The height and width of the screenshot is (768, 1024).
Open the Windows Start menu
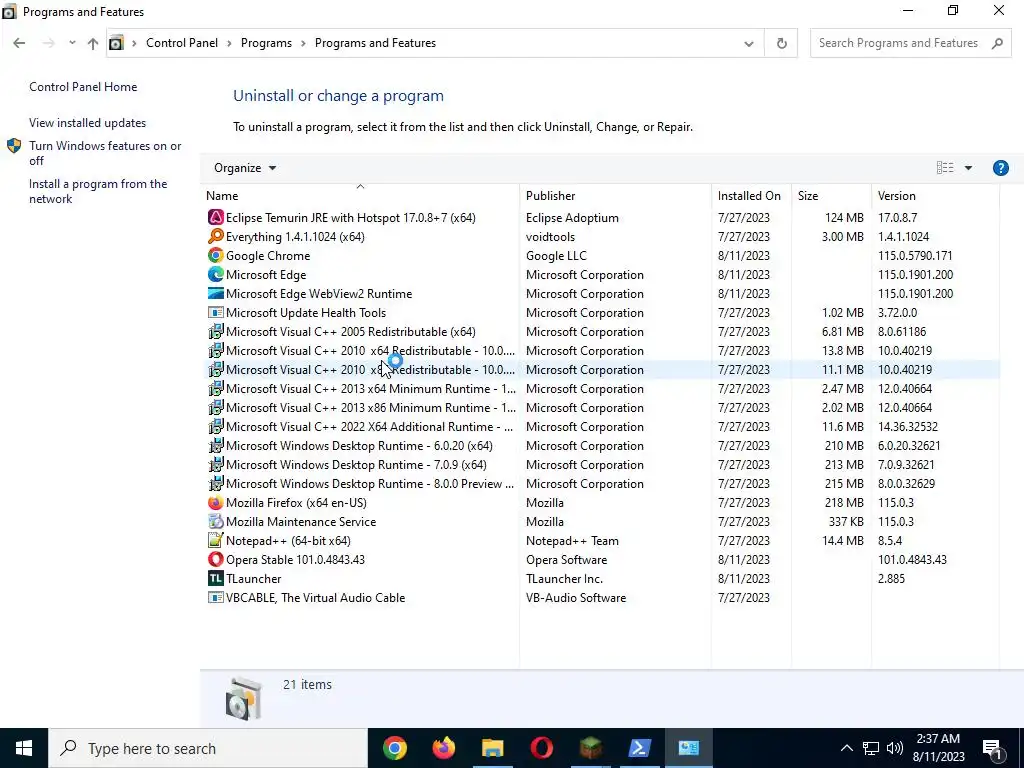click(24, 748)
